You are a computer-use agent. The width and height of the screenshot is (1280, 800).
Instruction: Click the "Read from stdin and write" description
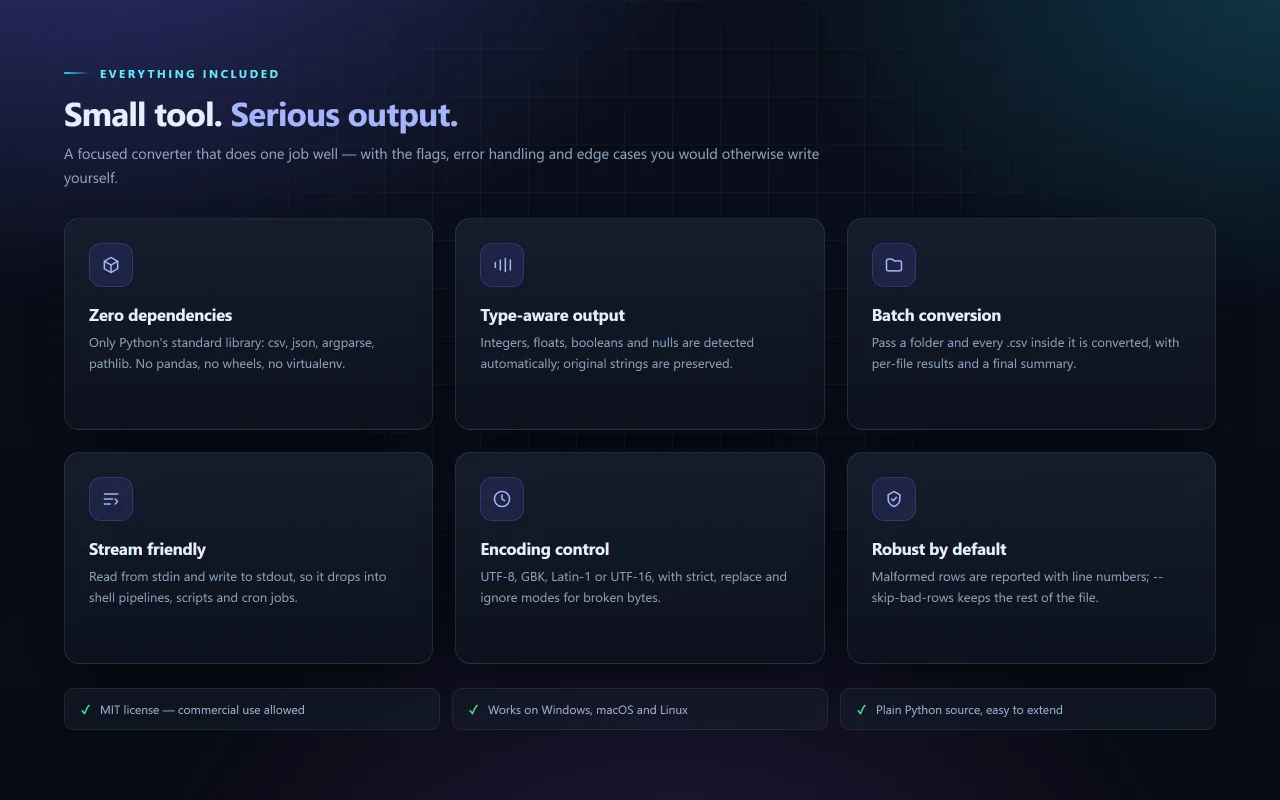click(x=238, y=587)
